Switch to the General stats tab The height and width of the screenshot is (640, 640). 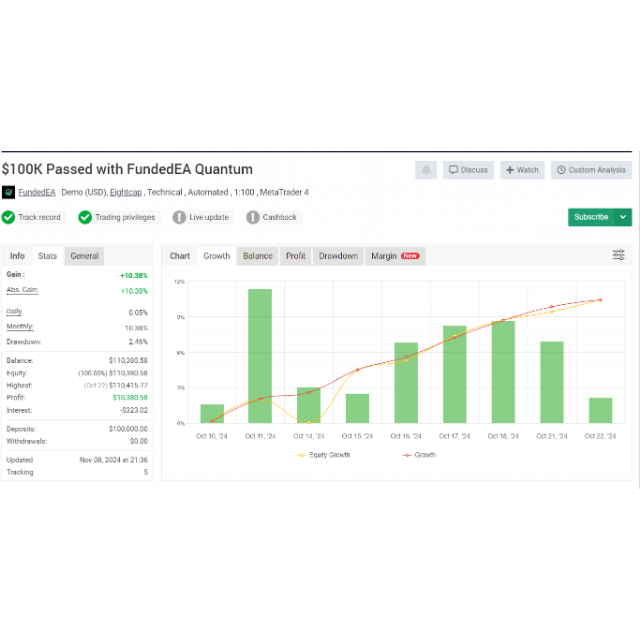click(84, 256)
